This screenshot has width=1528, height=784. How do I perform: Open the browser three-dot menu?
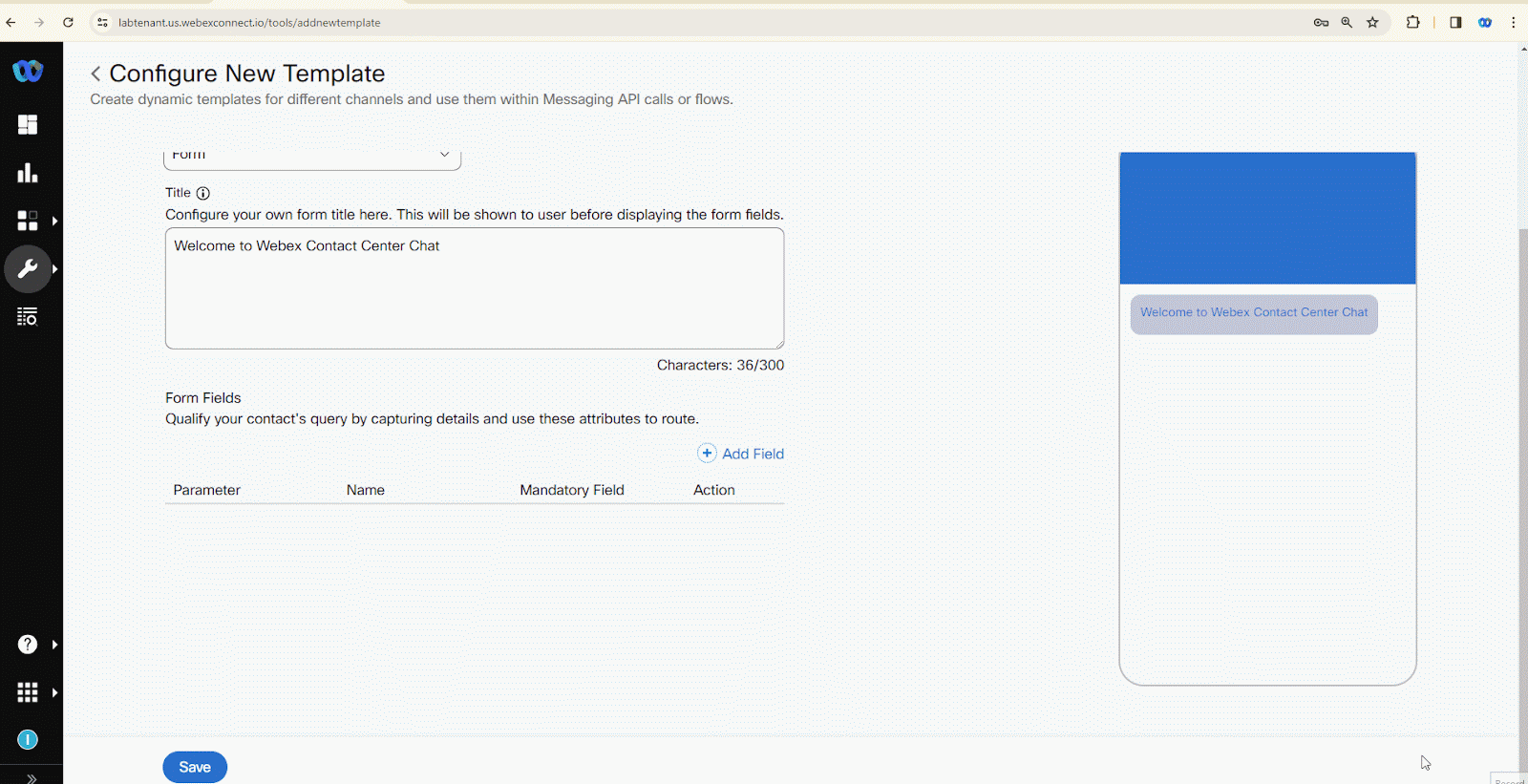(1514, 22)
